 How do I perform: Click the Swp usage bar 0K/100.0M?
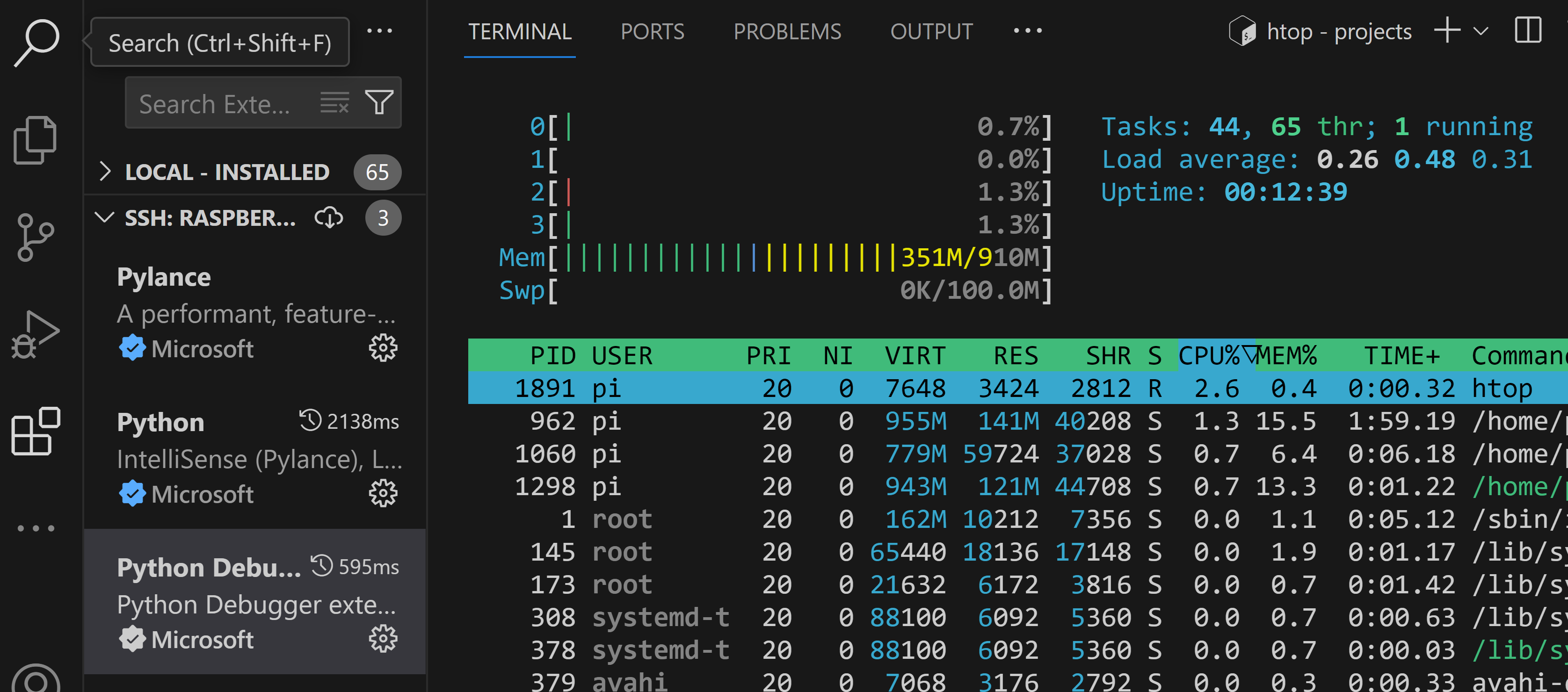[776, 290]
